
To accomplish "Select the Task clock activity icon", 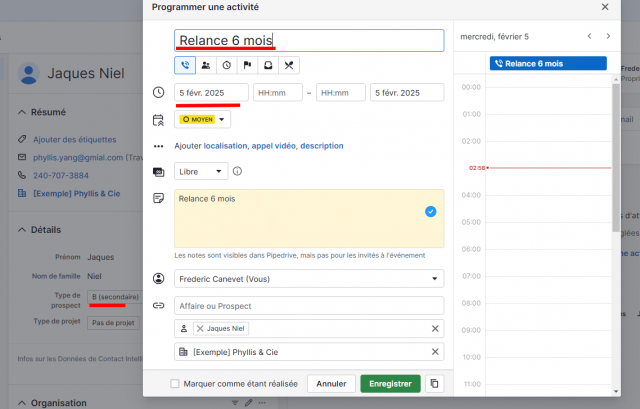I will [227, 65].
